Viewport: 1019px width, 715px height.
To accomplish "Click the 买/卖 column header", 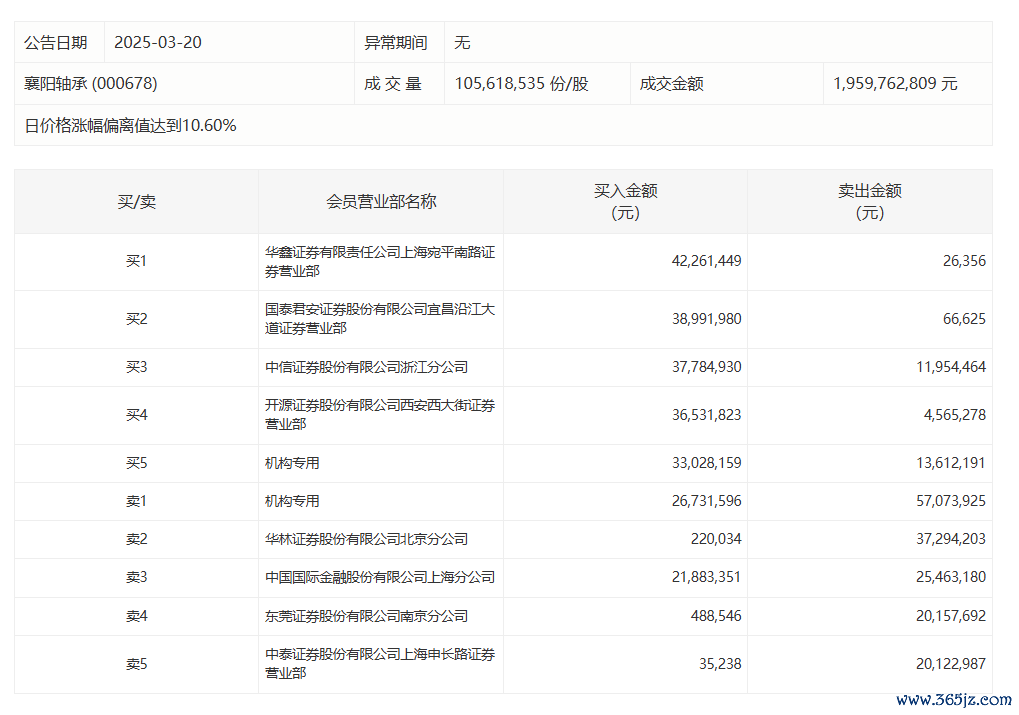I will tap(136, 201).
